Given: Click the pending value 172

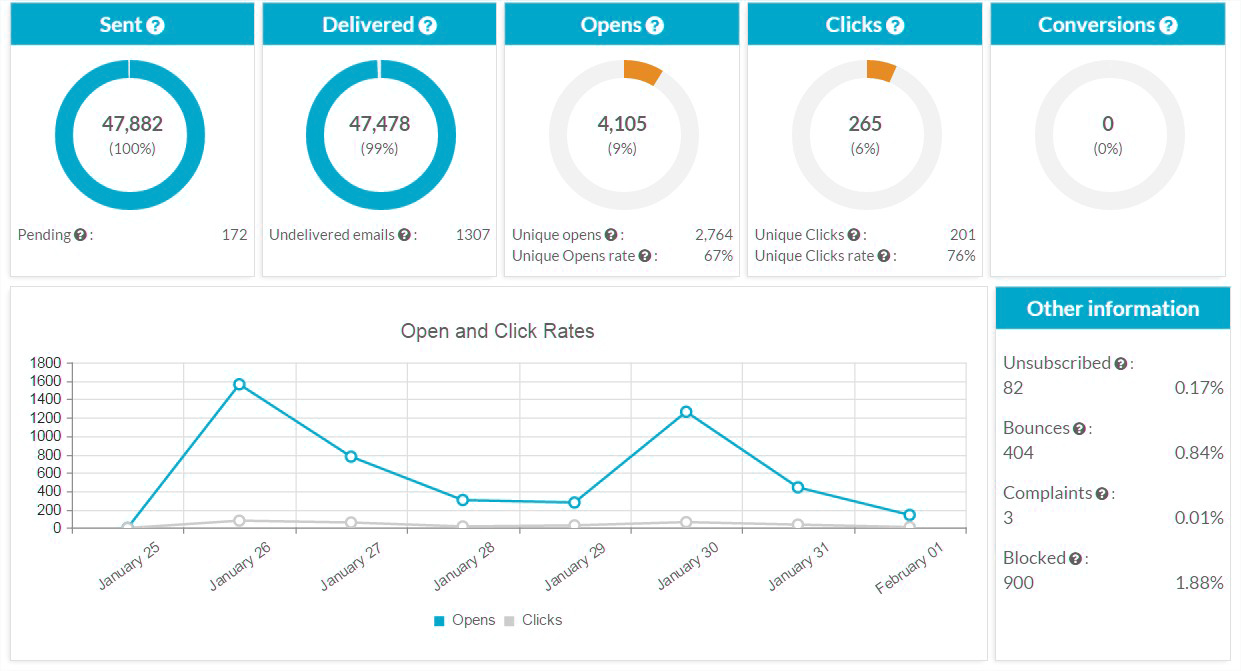Looking at the screenshot, I should pos(234,235).
